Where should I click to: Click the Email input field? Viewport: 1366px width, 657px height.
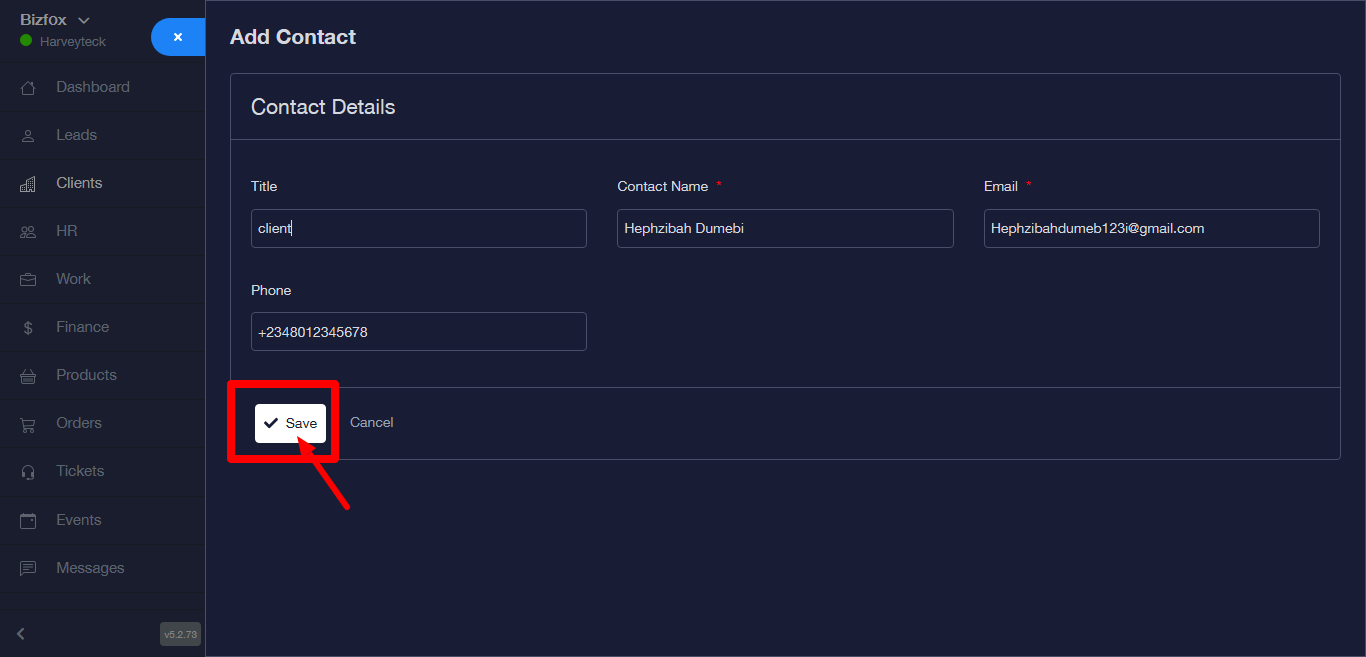point(1151,228)
